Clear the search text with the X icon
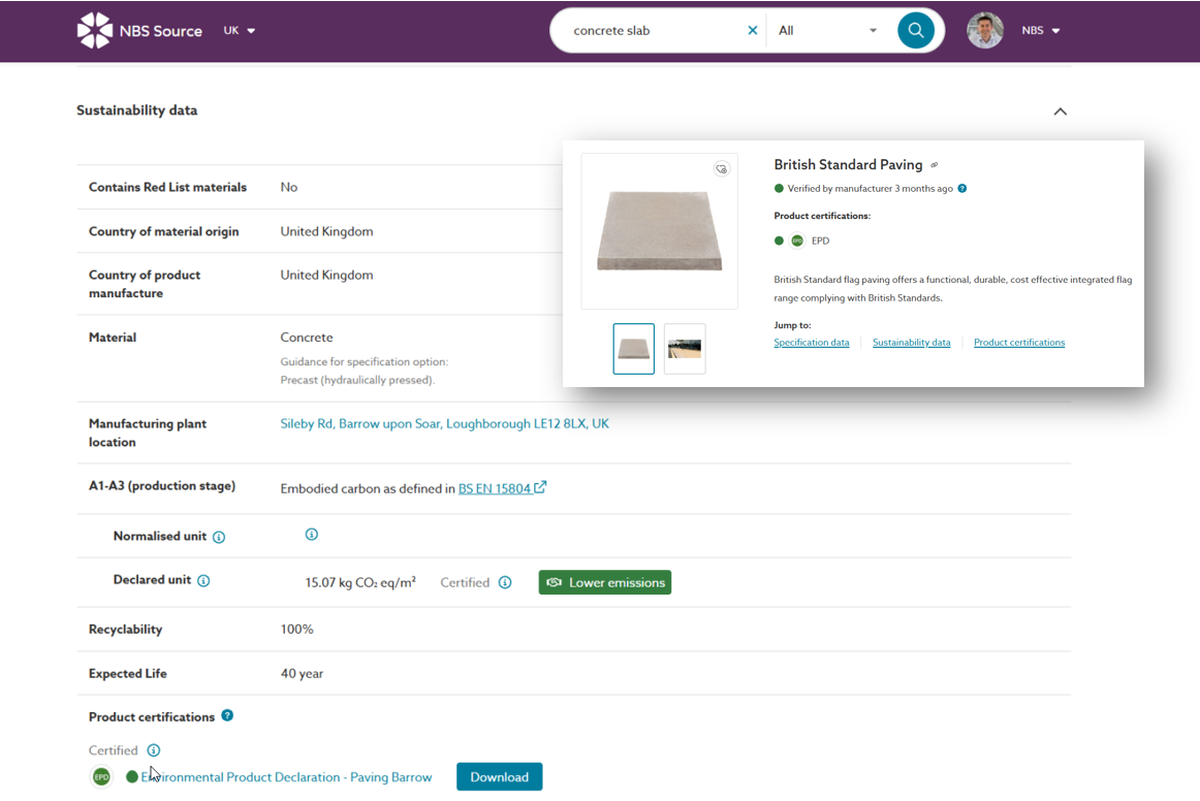Image resolution: width=1200 pixels, height=801 pixels. (x=753, y=31)
